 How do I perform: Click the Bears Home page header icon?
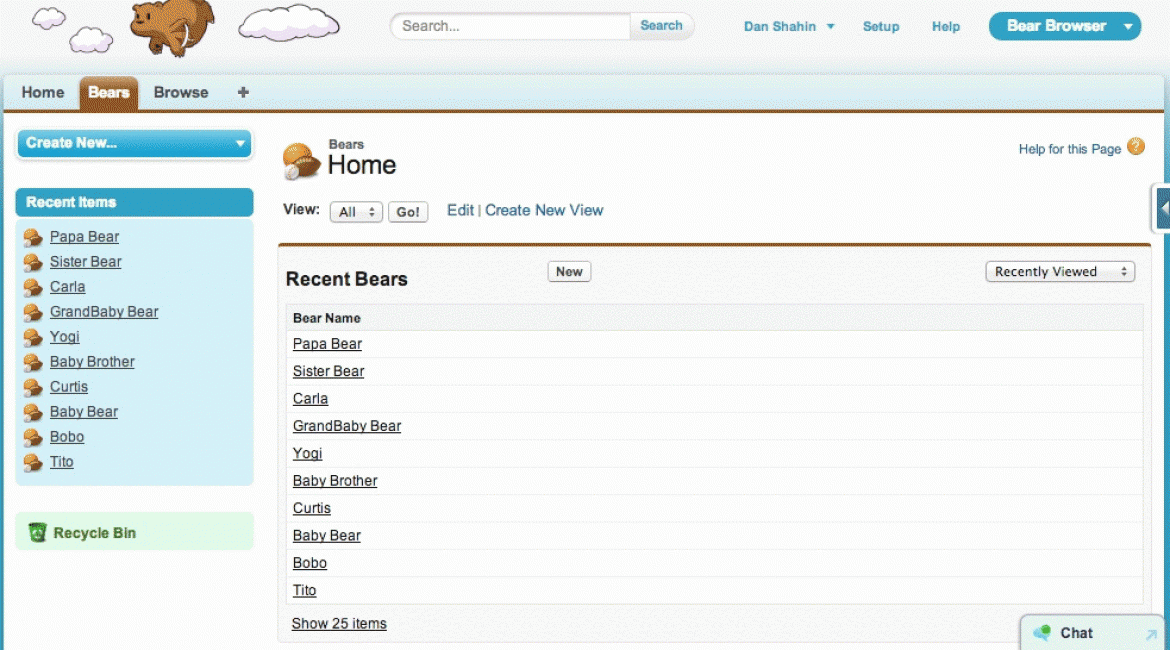click(301, 161)
